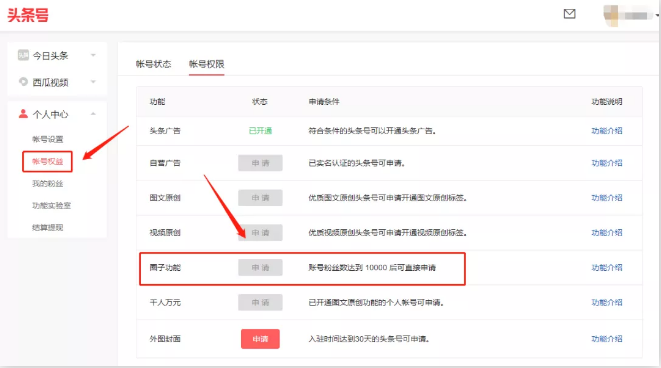Click the 状态 column header
This screenshot has height=368, width=661.
(260, 102)
